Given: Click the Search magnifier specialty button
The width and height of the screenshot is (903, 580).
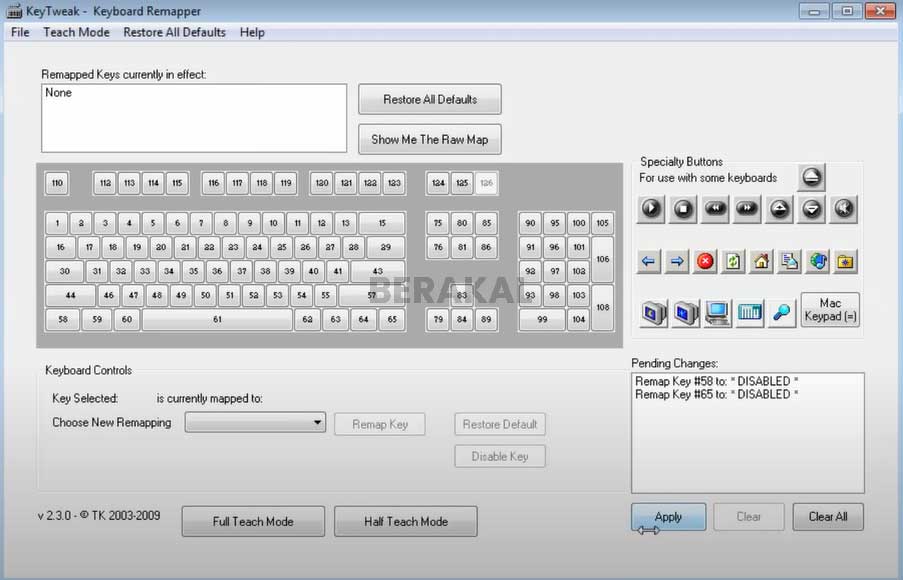Looking at the screenshot, I should pos(781,313).
